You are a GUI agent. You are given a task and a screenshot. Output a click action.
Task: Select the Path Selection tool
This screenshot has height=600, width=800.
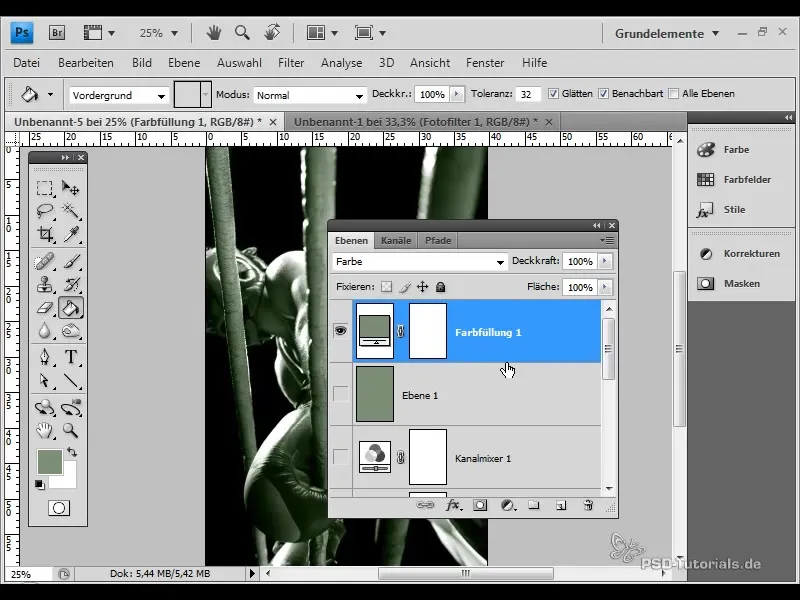coord(45,381)
